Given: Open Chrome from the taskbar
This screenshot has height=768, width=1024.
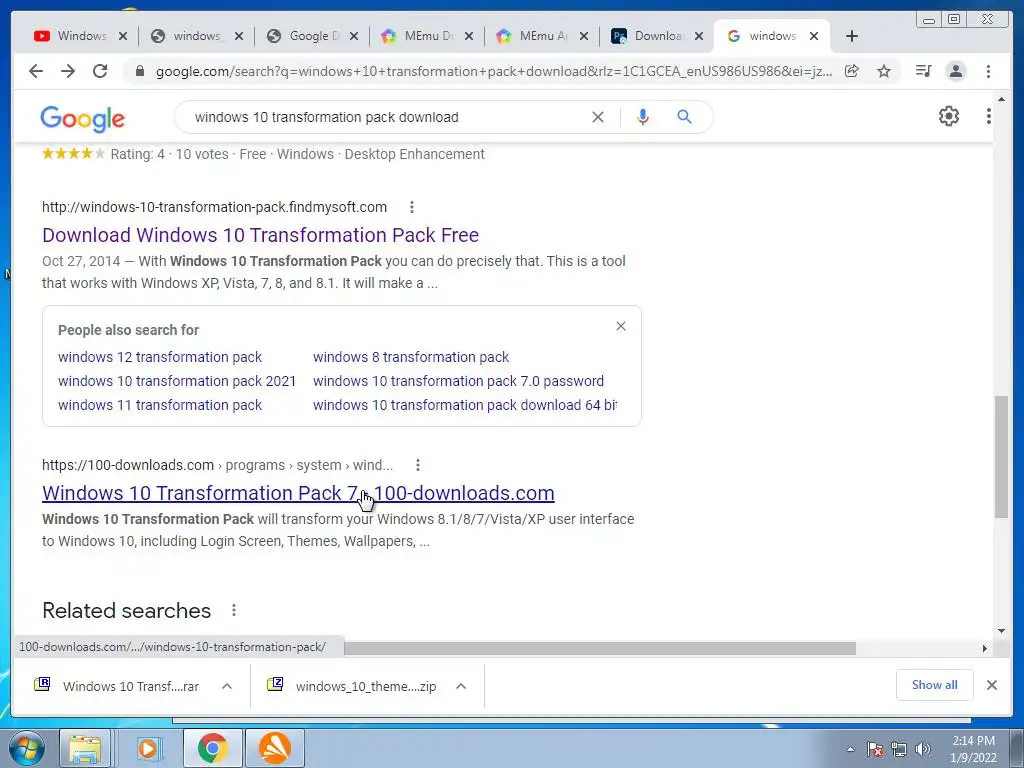Looking at the screenshot, I should [x=212, y=748].
